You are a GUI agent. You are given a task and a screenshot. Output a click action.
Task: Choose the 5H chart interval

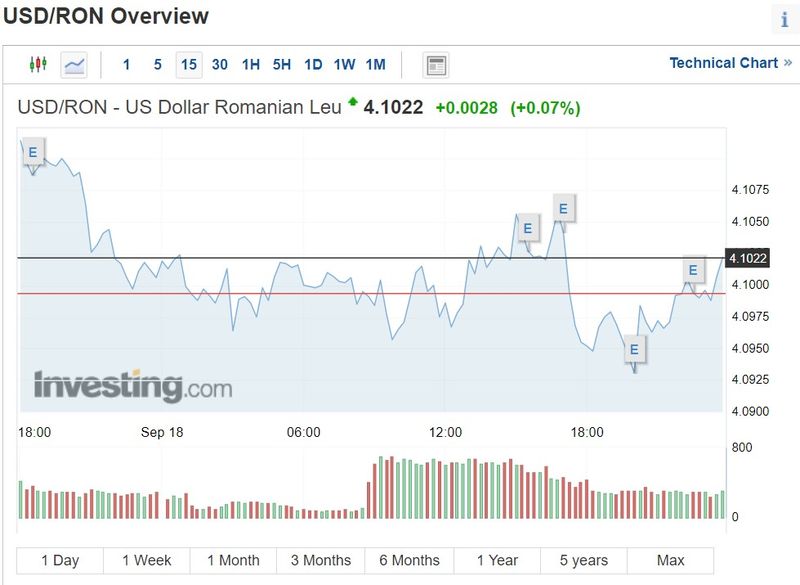click(x=282, y=65)
